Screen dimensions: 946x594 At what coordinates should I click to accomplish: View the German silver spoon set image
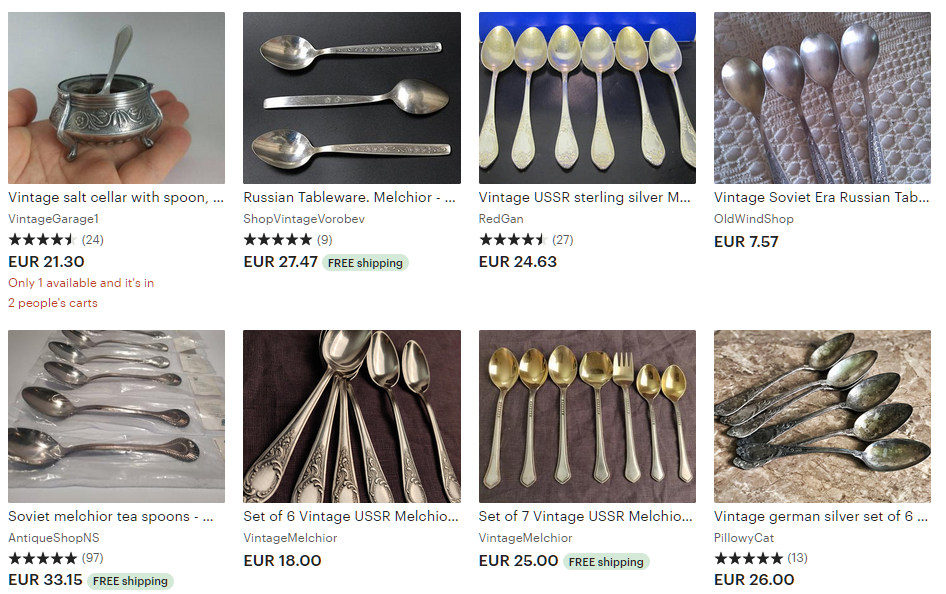click(822, 416)
